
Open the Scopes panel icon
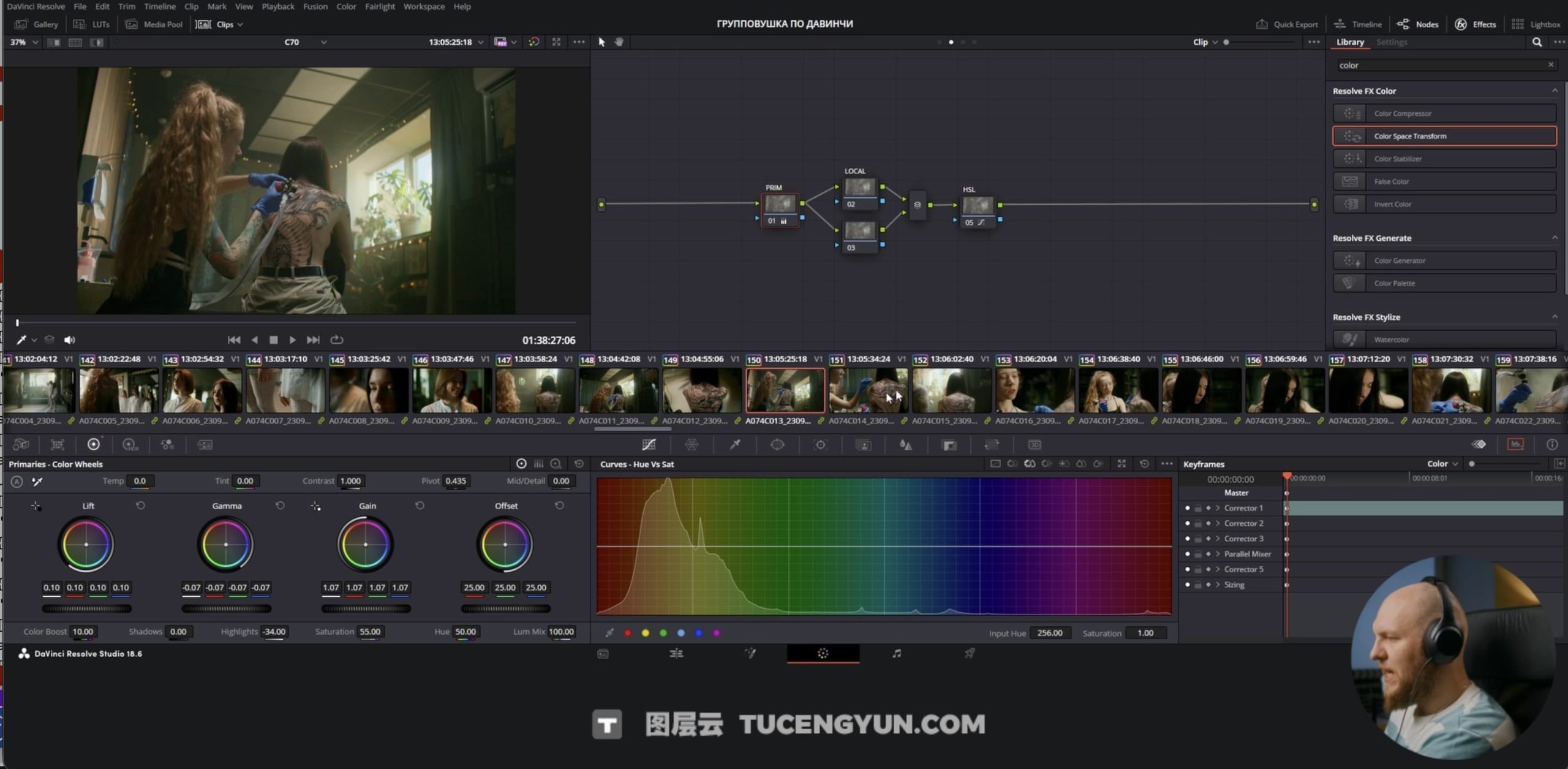[1515, 445]
